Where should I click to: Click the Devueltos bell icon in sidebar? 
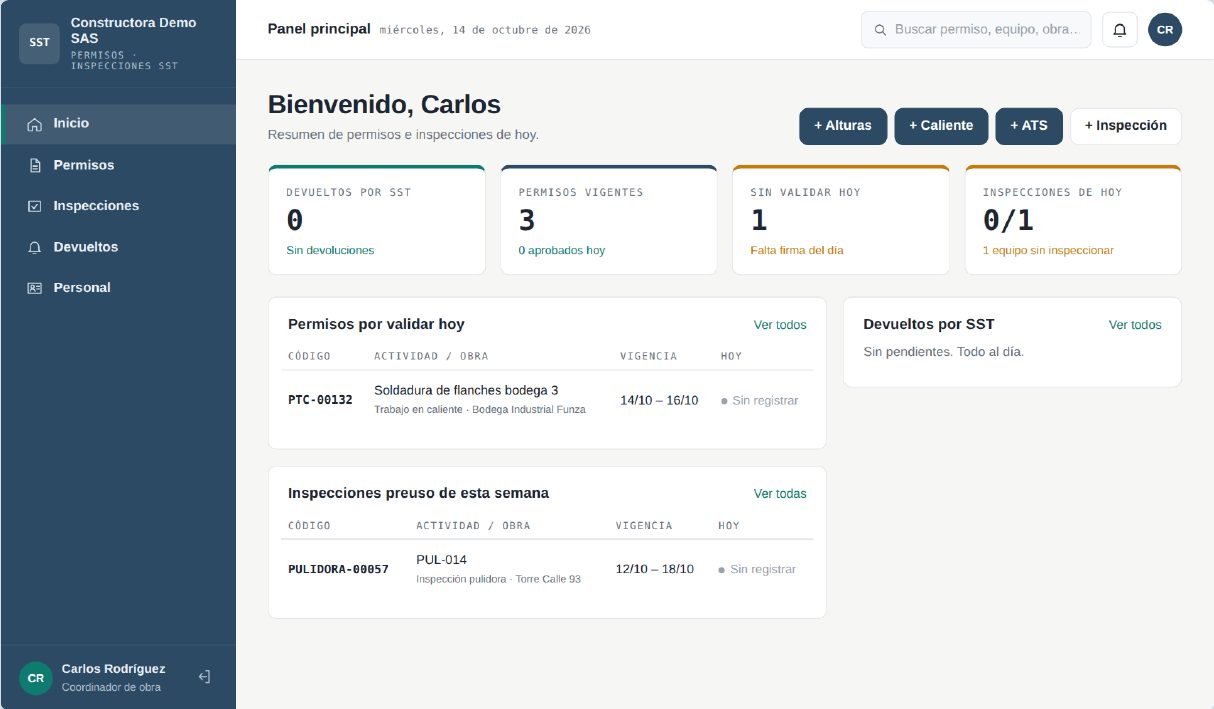[35, 247]
